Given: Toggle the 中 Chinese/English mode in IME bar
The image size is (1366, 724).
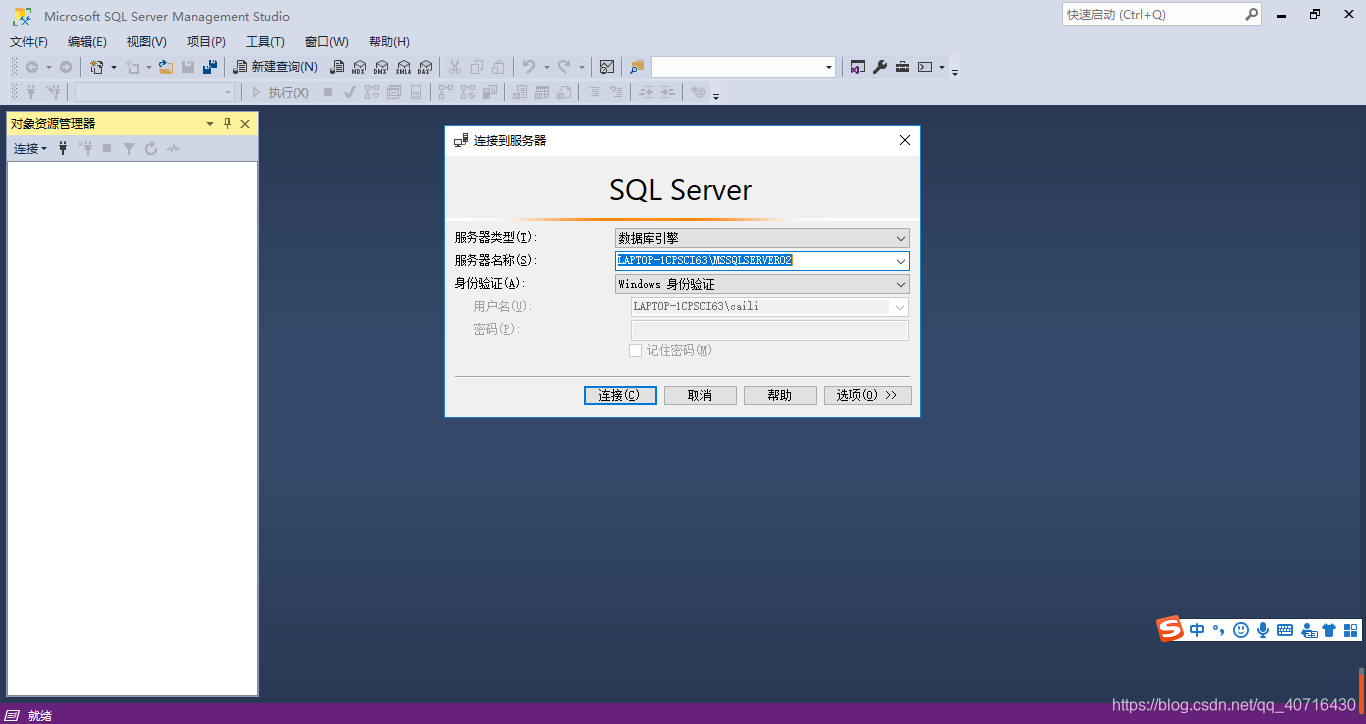Looking at the screenshot, I should (1197, 630).
